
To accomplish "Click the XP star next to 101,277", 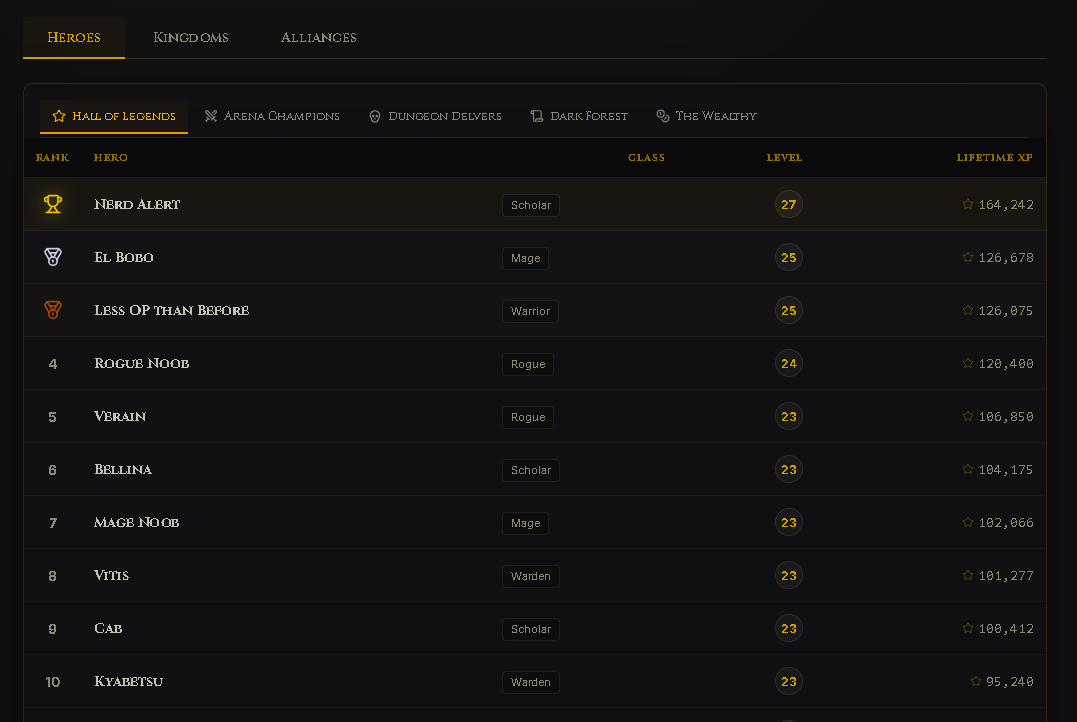I will click(x=968, y=575).
